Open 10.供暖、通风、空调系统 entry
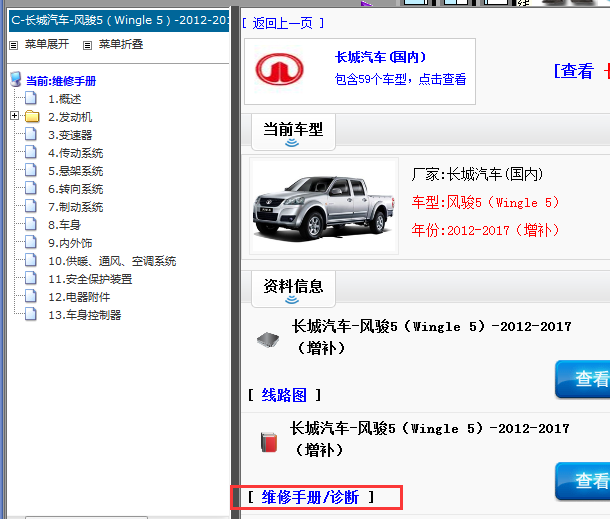The width and height of the screenshot is (610, 519). (112, 261)
